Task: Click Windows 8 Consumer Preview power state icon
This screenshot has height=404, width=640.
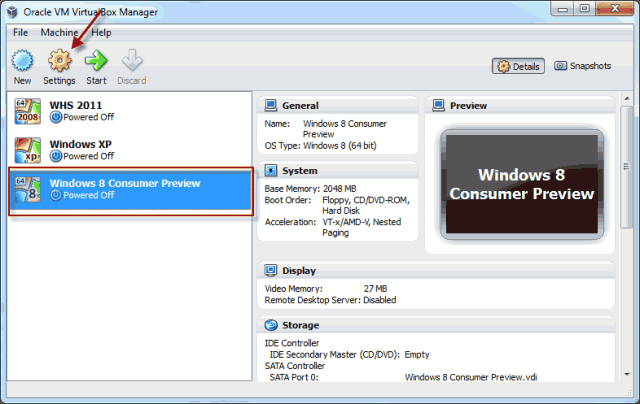Action: [x=56, y=195]
